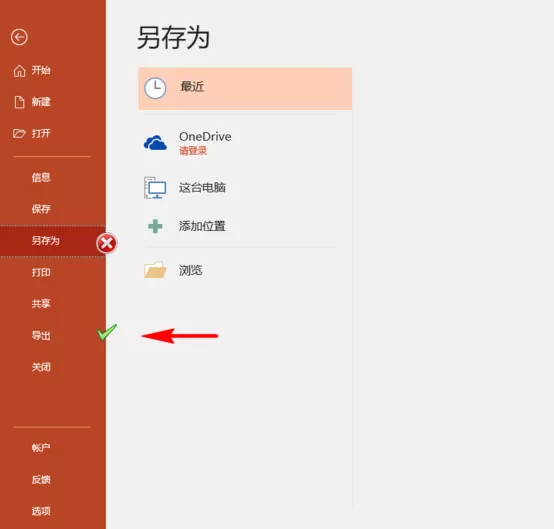Click the This PC computer icon
554x529 pixels.
click(x=155, y=188)
